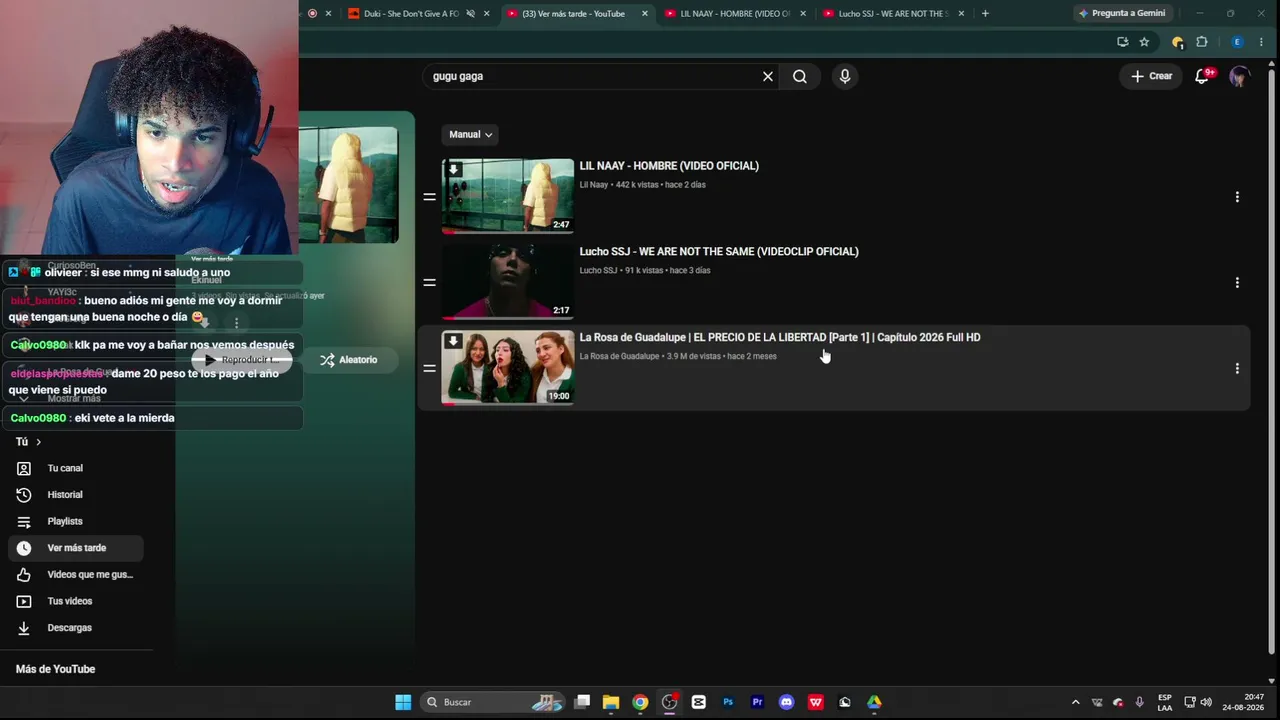Open Google Chrome from the taskbar

(x=640, y=702)
